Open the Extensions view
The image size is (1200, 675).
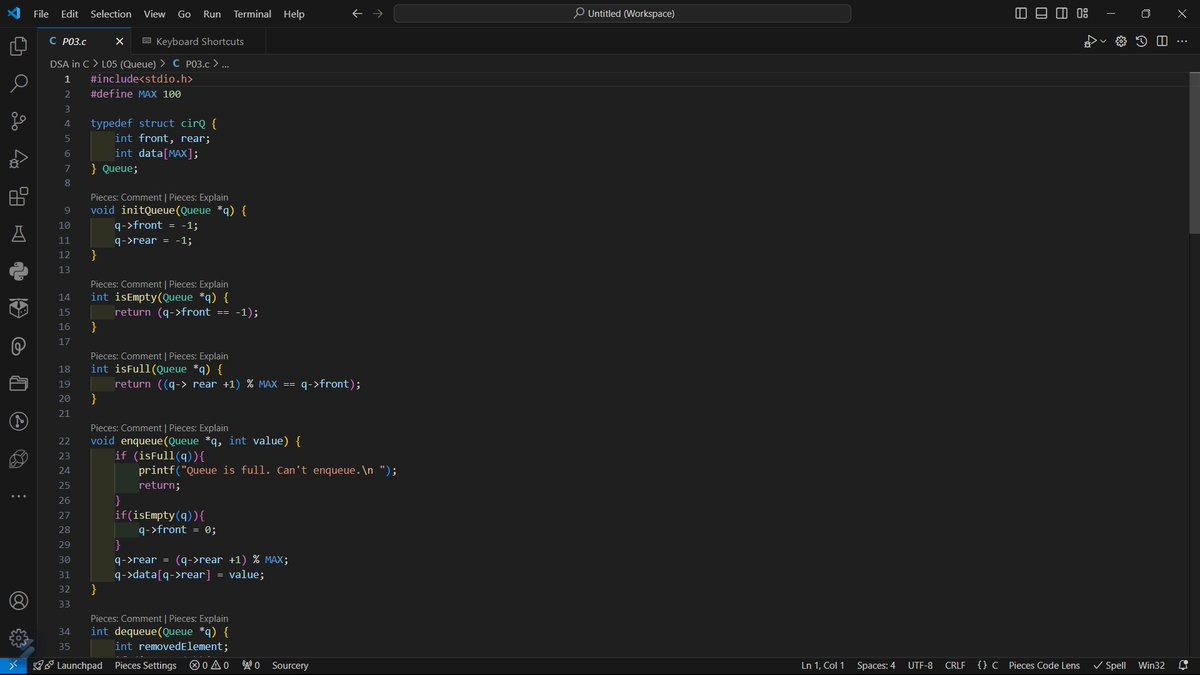tap(18, 197)
